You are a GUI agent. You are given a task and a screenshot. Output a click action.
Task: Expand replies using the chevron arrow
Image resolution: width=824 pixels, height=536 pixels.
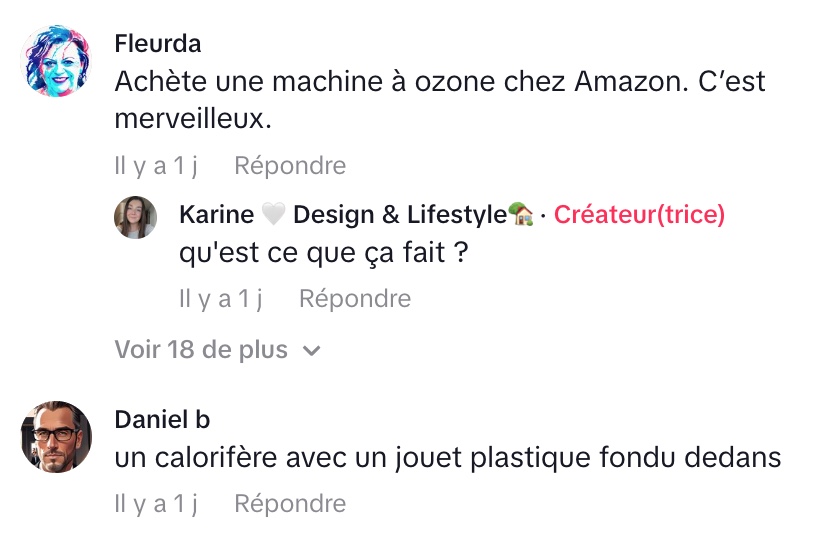(312, 351)
